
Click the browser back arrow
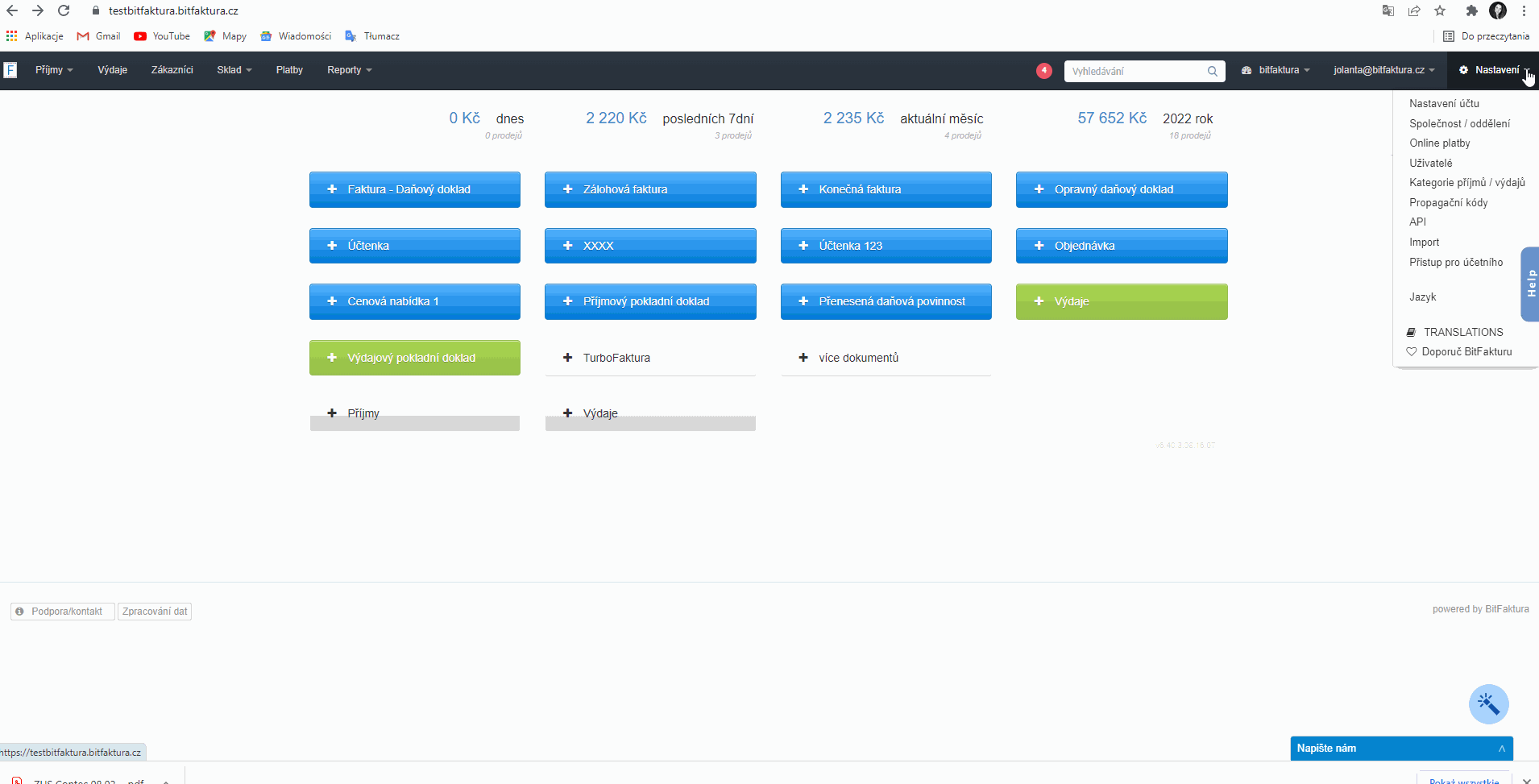click(x=12, y=11)
